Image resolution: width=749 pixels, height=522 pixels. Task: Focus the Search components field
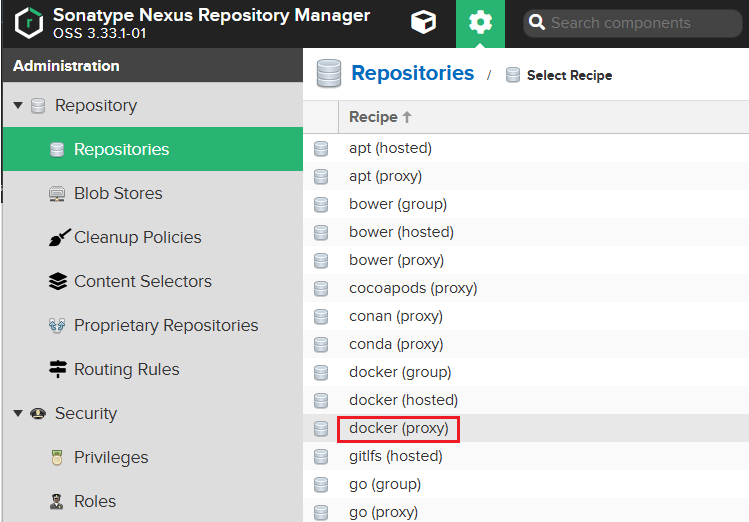(x=632, y=23)
